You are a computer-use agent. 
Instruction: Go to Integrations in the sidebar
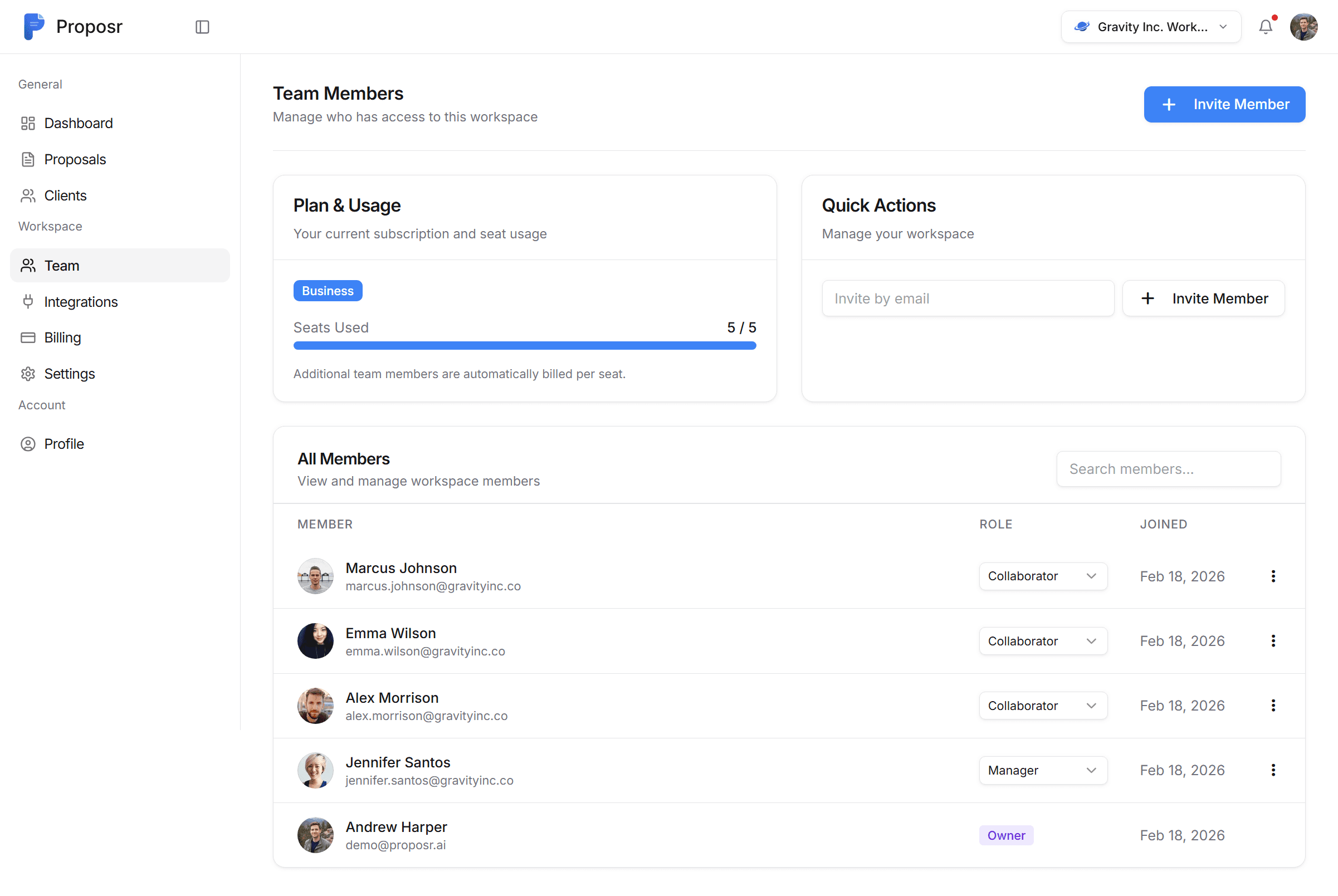tap(81, 302)
